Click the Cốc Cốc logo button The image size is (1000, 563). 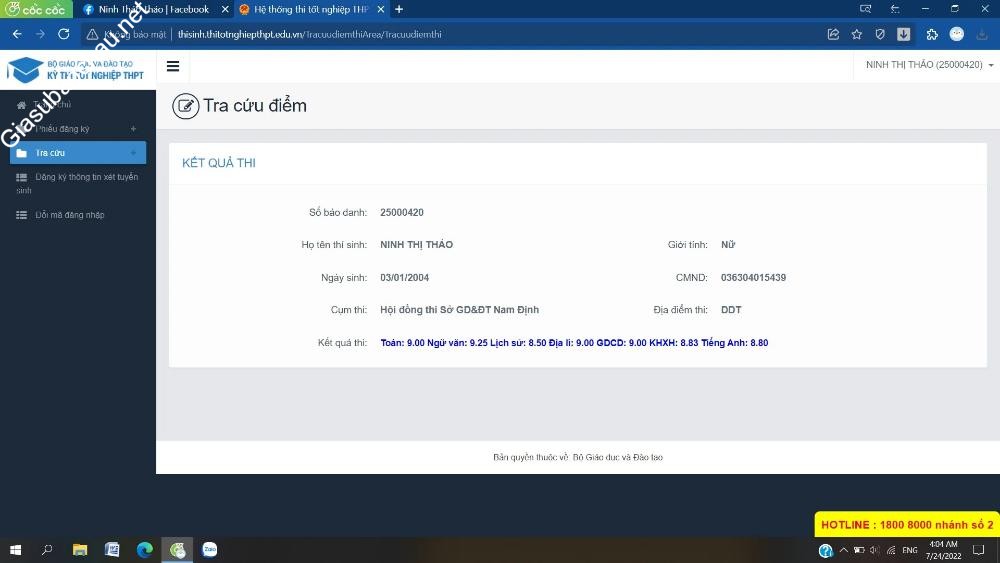coord(36,9)
